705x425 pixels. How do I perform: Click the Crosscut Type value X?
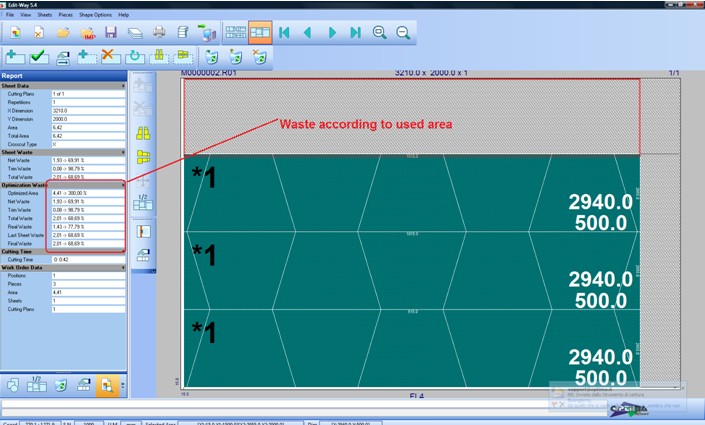click(x=88, y=144)
